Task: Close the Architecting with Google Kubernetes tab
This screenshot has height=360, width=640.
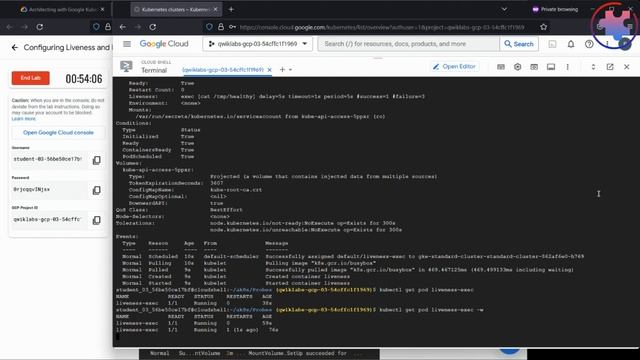Action: (102, 9)
